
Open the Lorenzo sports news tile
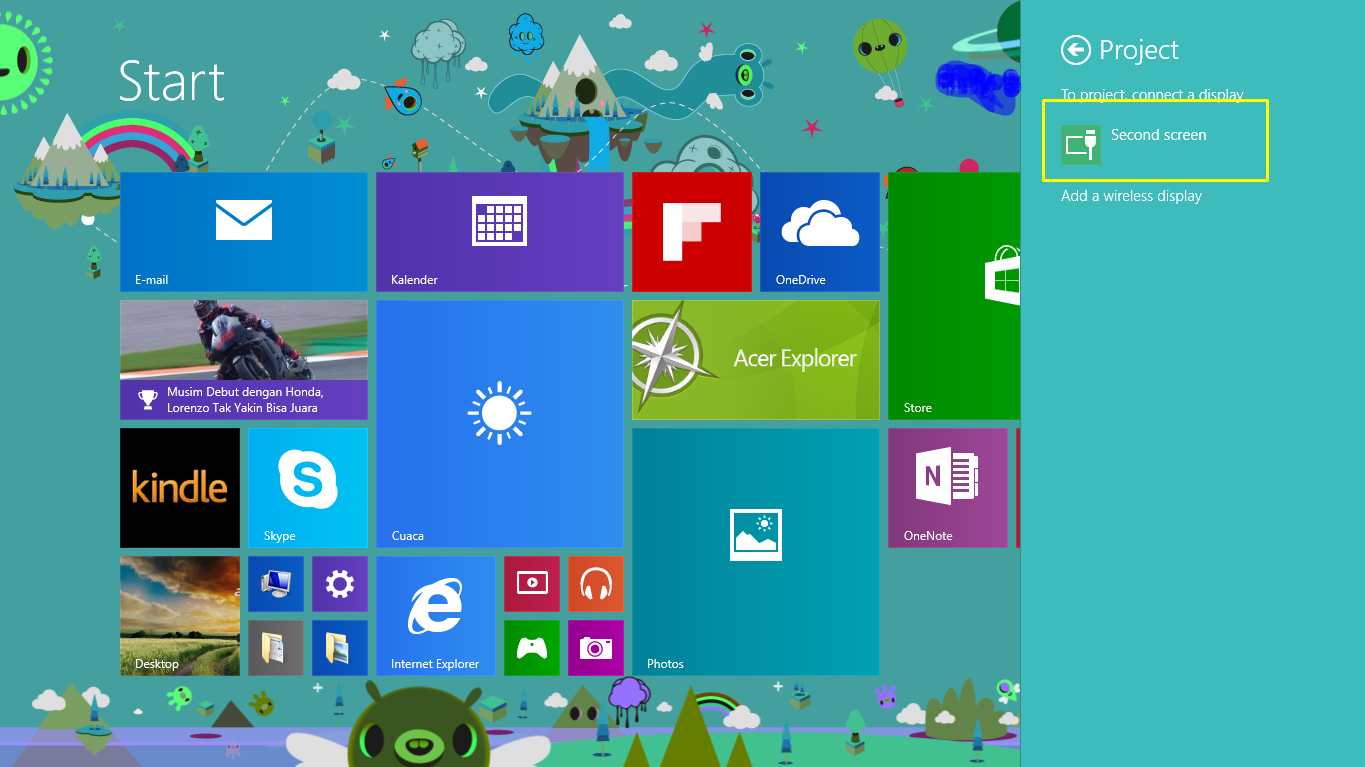pyautogui.click(x=244, y=360)
